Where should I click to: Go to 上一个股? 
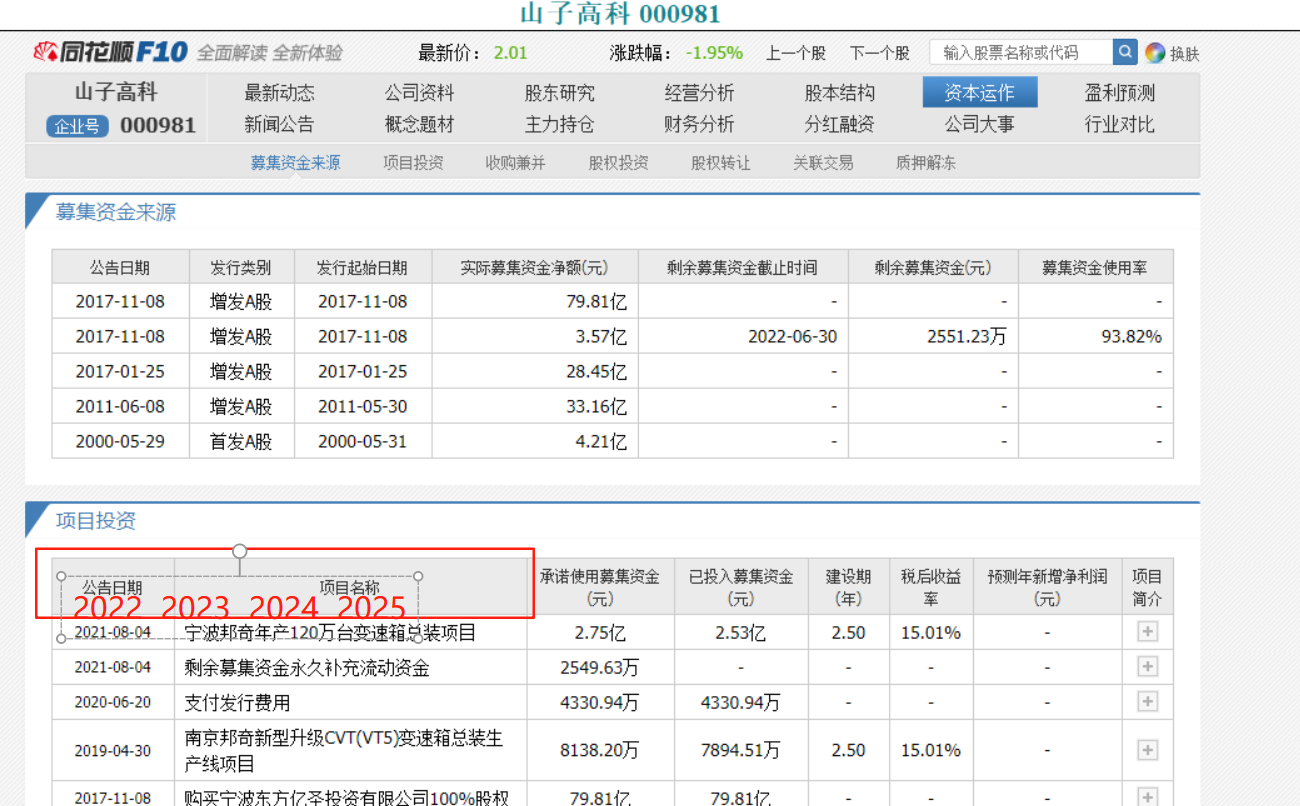point(796,53)
